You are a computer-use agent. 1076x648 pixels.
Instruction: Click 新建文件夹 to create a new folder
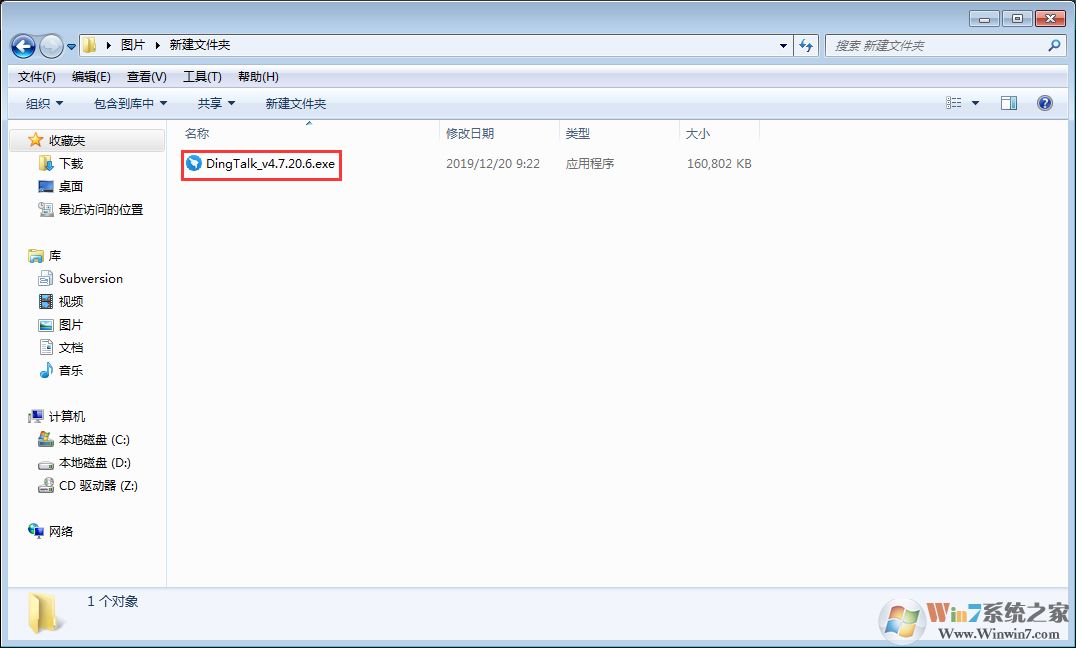pyautogui.click(x=295, y=103)
